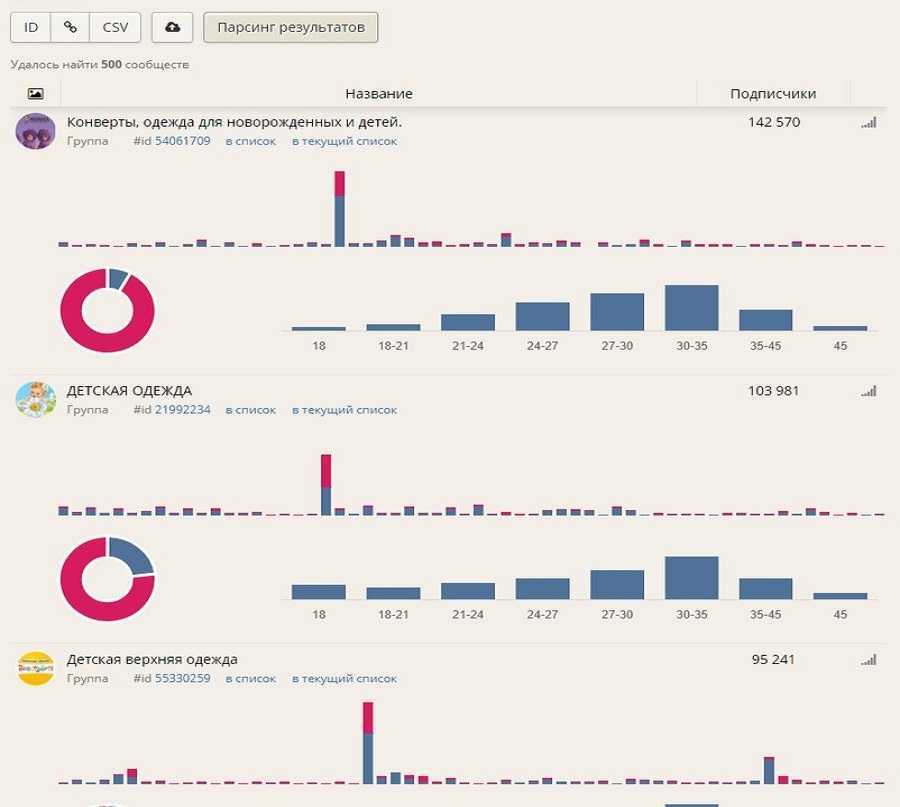Sort by Подписчики column header
The image size is (900, 807).
(x=773, y=94)
